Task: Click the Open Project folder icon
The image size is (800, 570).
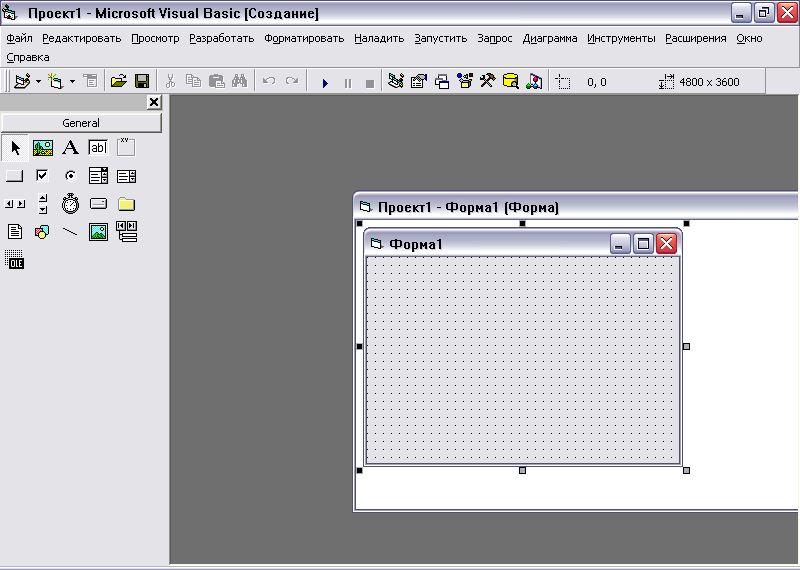Action: 118,81
